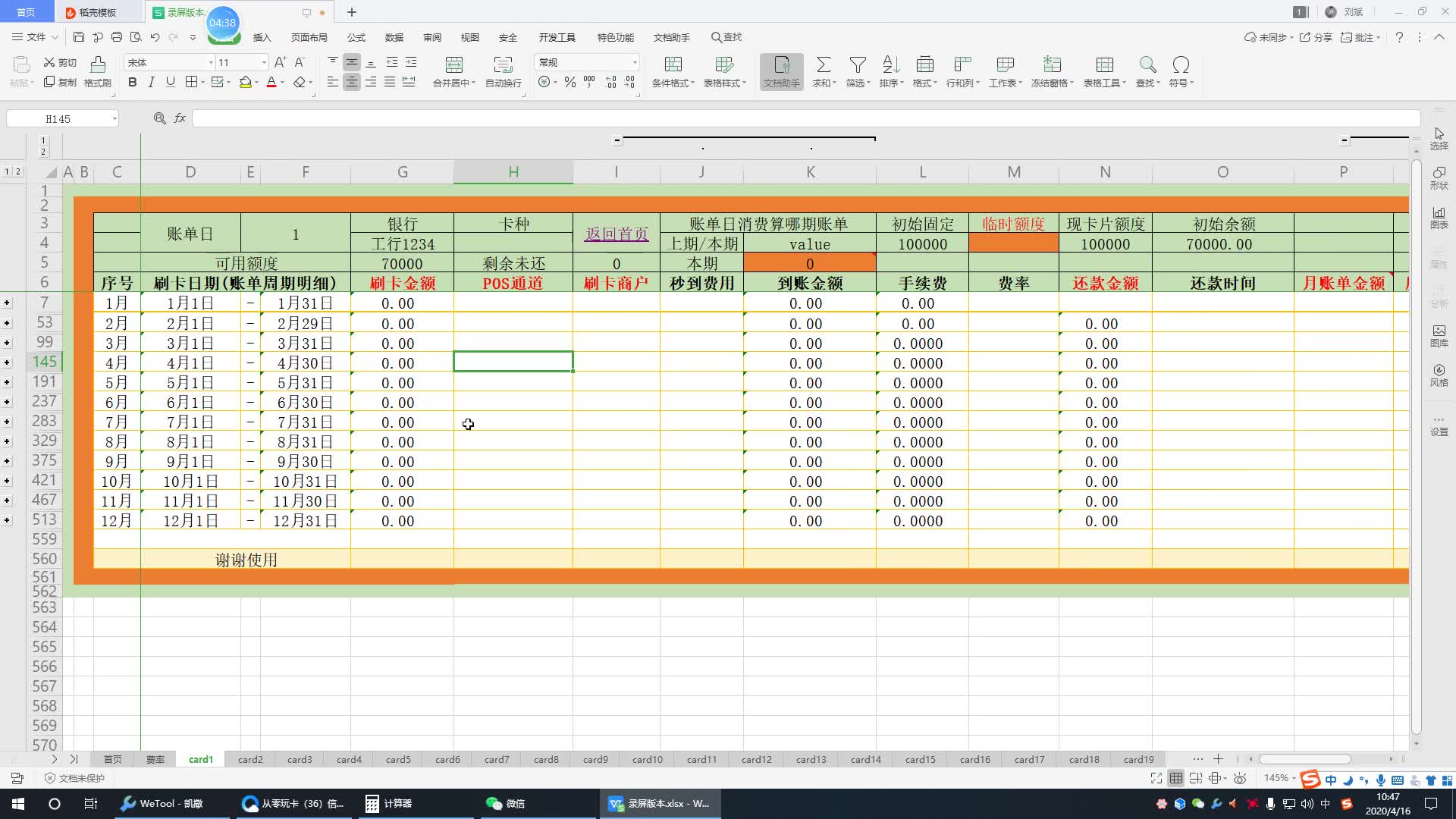The width and height of the screenshot is (1456, 819).
Task: Click Merge and Center 合并居中 icon
Action: (x=453, y=65)
